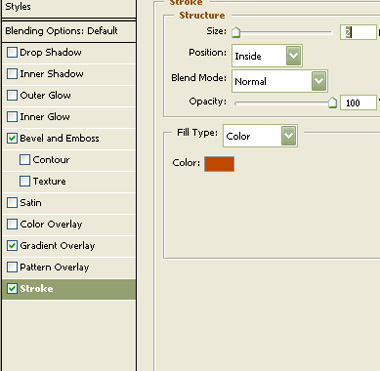Tick the Satin checkbox
Viewport: 380px width, 371px height.
12,203
